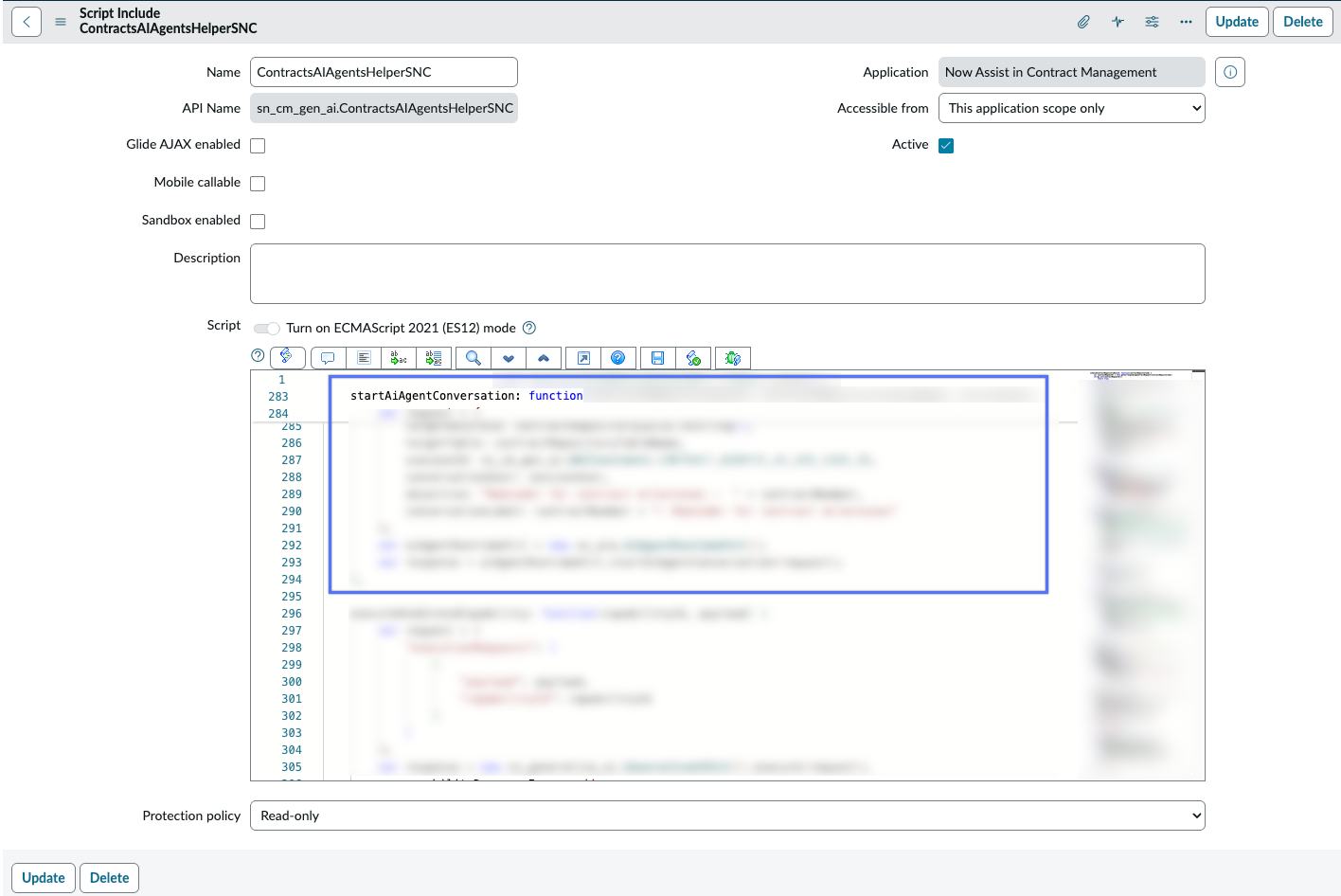The width and height of the screenshot is (1341, 896).
Task: Run syntax check on the script
Action: coord(693,358)
